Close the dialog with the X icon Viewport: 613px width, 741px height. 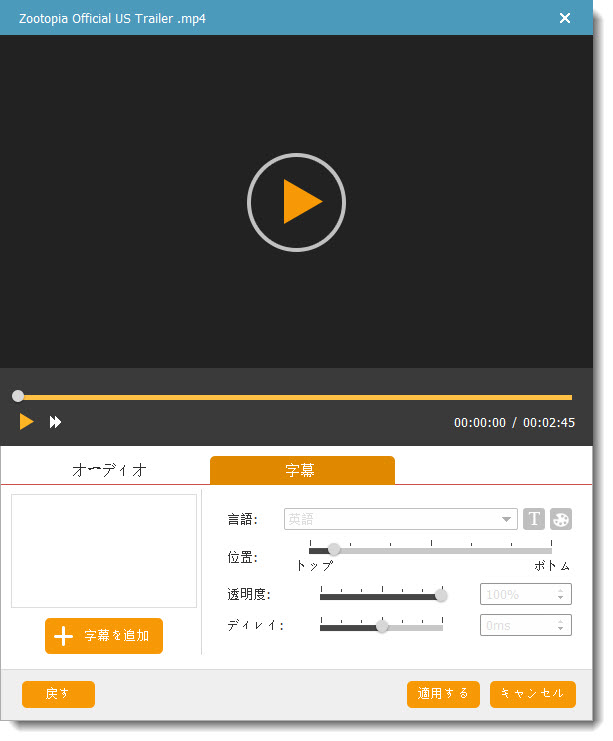click(x=565, y=18)
